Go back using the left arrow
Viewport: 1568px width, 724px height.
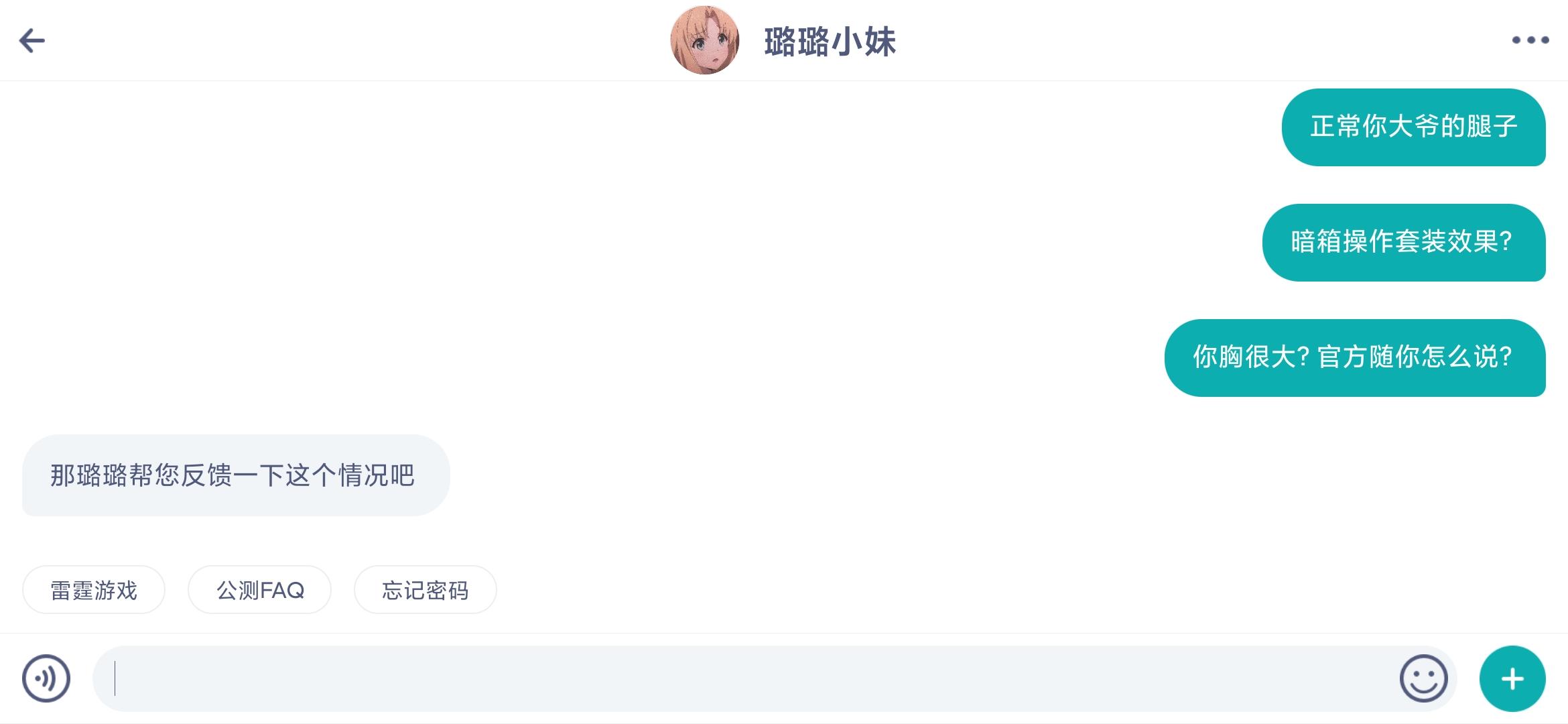coord(31,41)
